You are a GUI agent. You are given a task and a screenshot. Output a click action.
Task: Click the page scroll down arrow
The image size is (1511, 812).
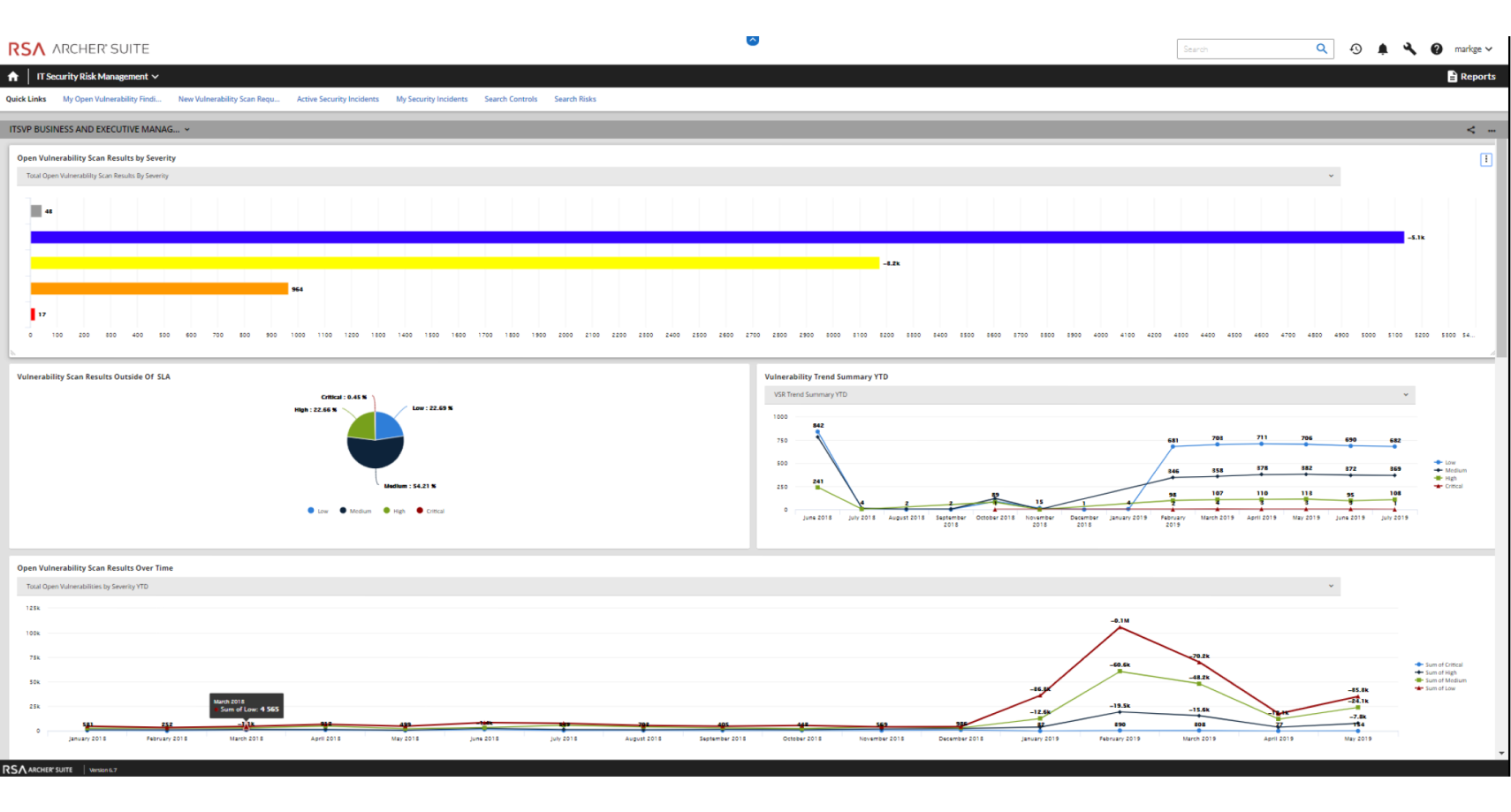coord(1502,754)
